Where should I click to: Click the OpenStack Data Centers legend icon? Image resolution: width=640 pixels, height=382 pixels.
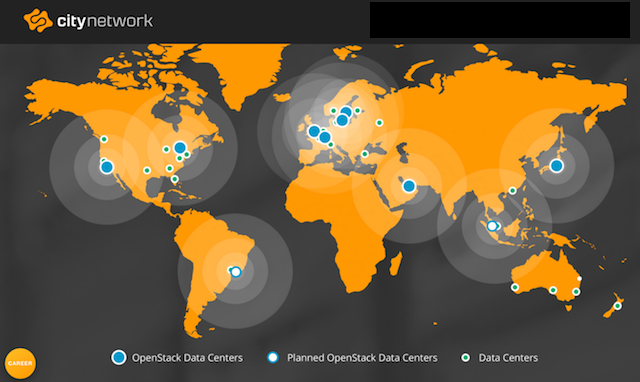(x=119, y=358)
